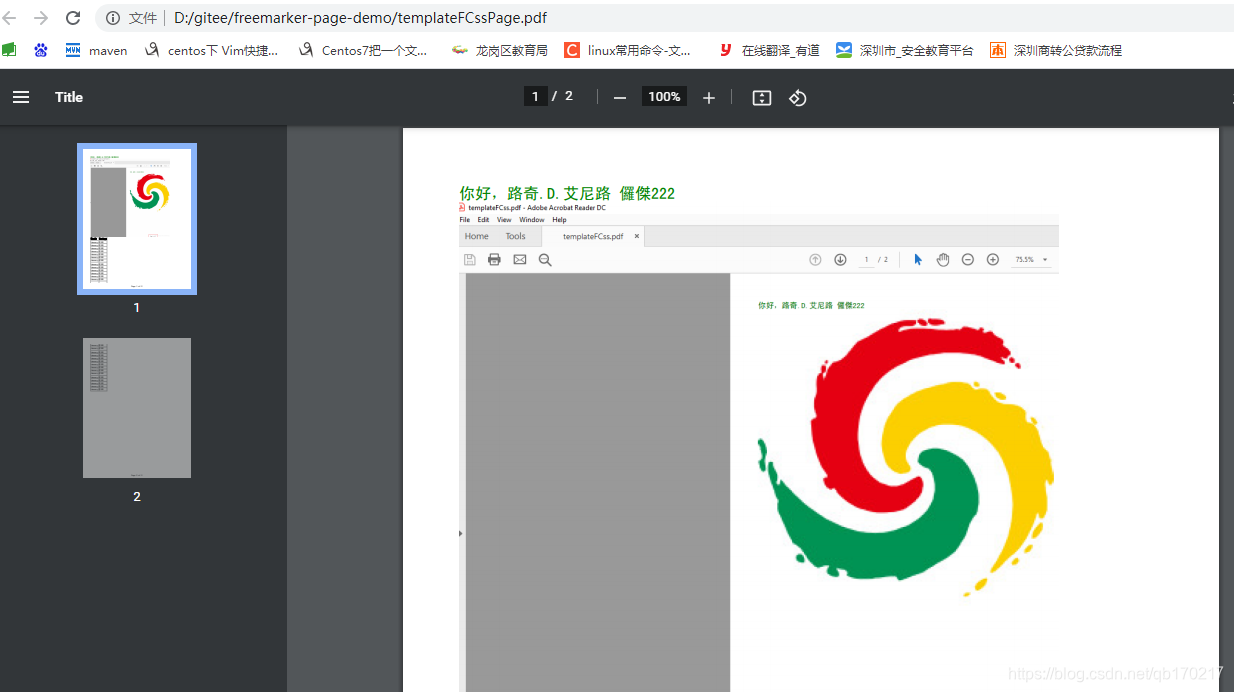The width and height of the screenshot is (1234, 692).
Task: Click the current page number field
Action: pyautogui.click(x=535, y=96)
